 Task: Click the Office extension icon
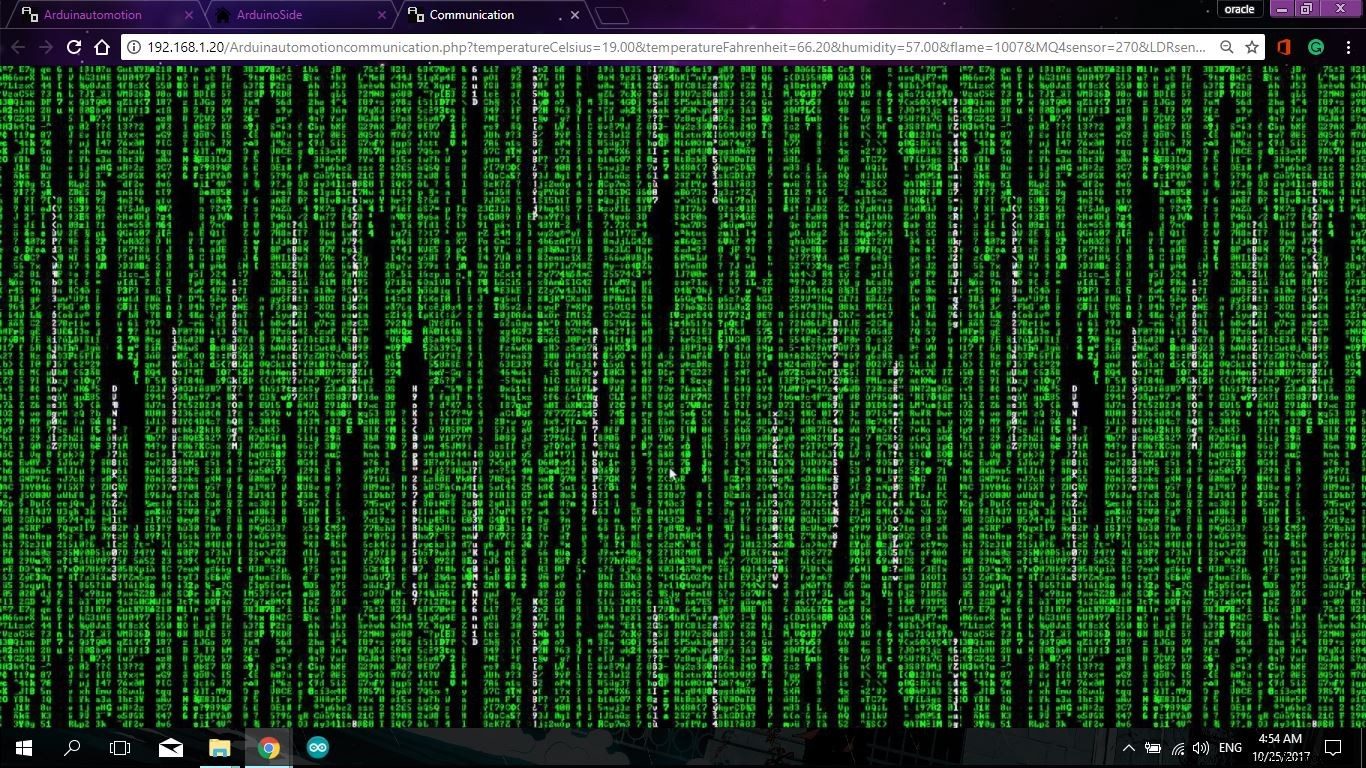(x=1284, y=47)
